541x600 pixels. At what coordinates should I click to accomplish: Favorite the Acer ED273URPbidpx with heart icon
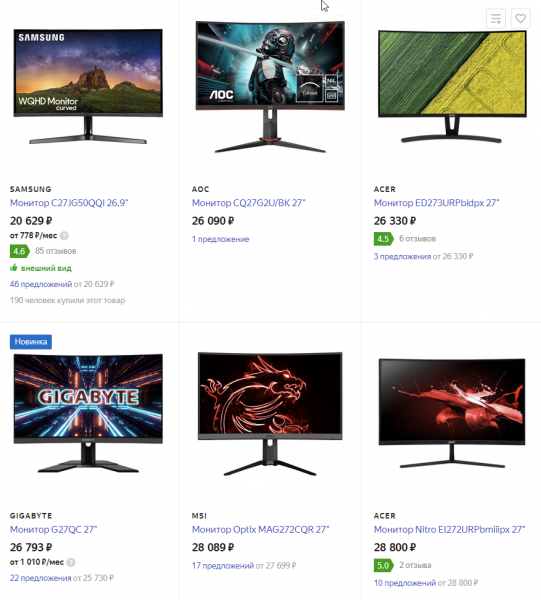pos(520,18)
